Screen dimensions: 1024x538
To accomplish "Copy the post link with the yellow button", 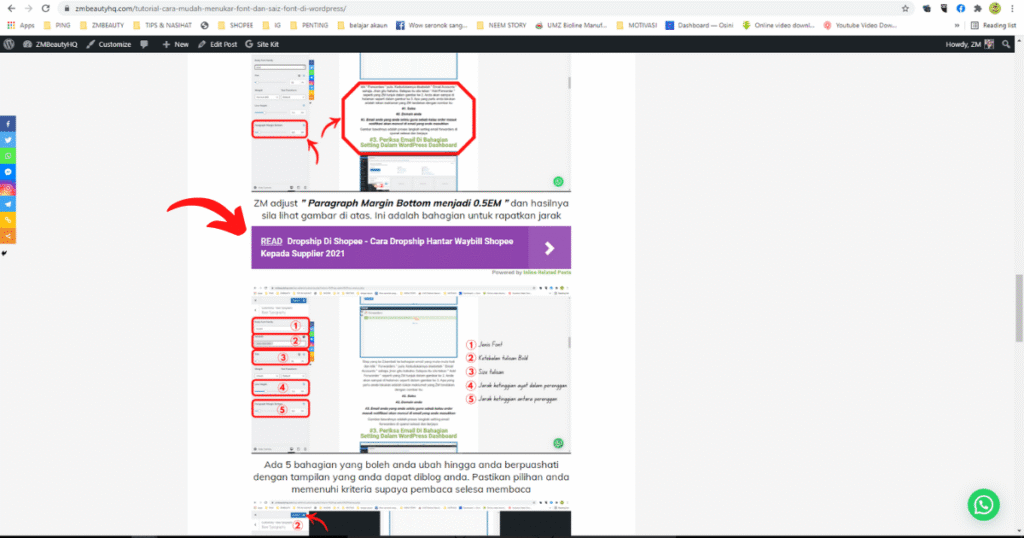I will [8, 220].
